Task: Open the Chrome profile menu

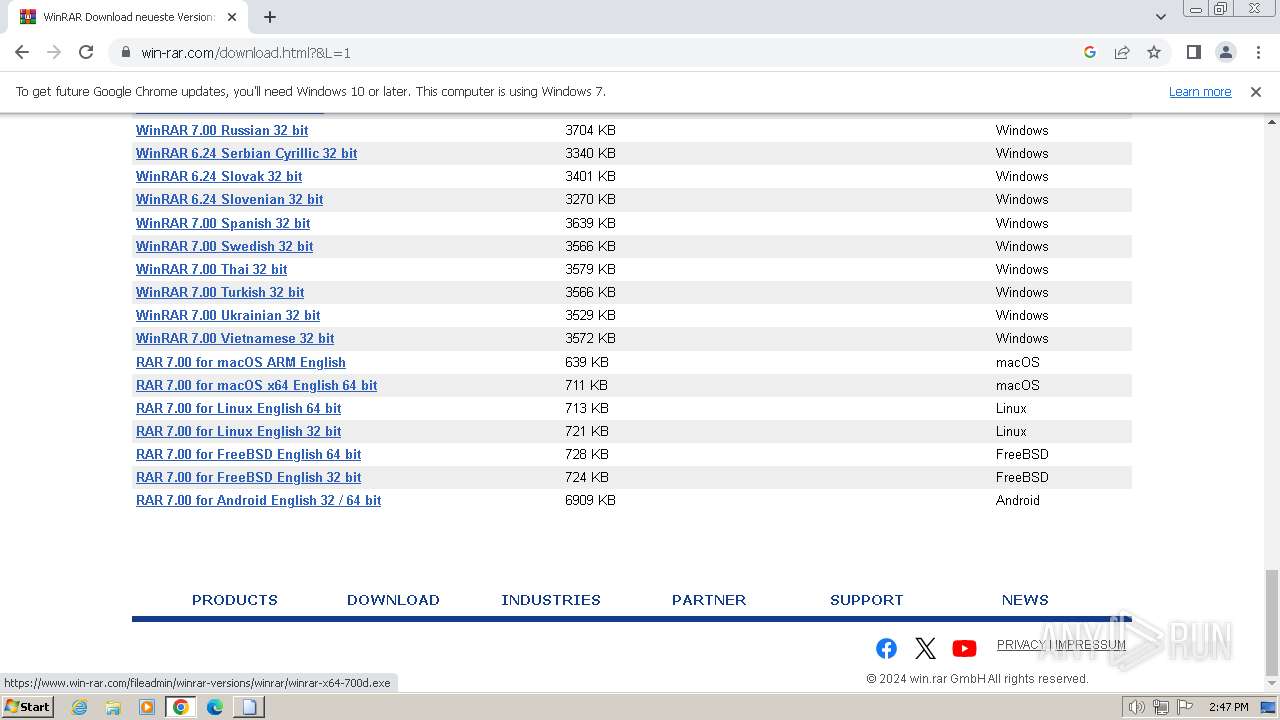Action: click(1225, 52)
